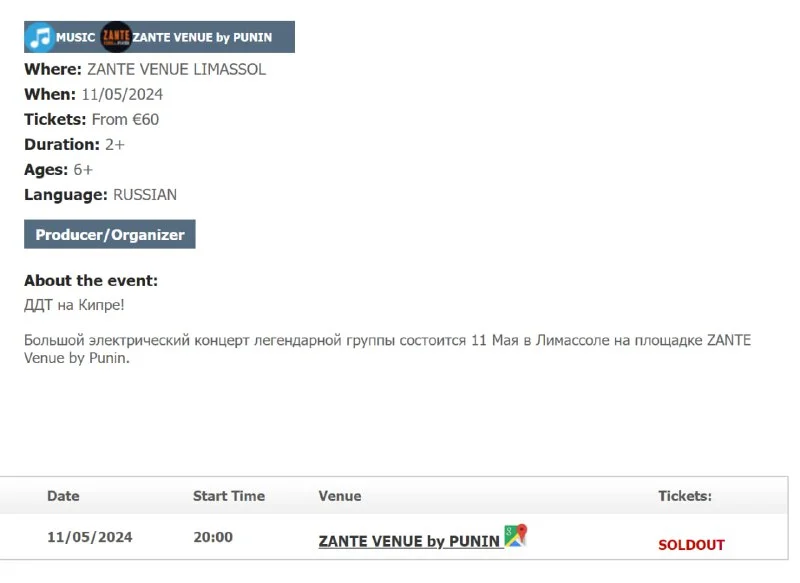Image resolution: width=800 pixels, height=583 pixels.
Task: Click the RUSSIAN language value
Action: (145, 195)
